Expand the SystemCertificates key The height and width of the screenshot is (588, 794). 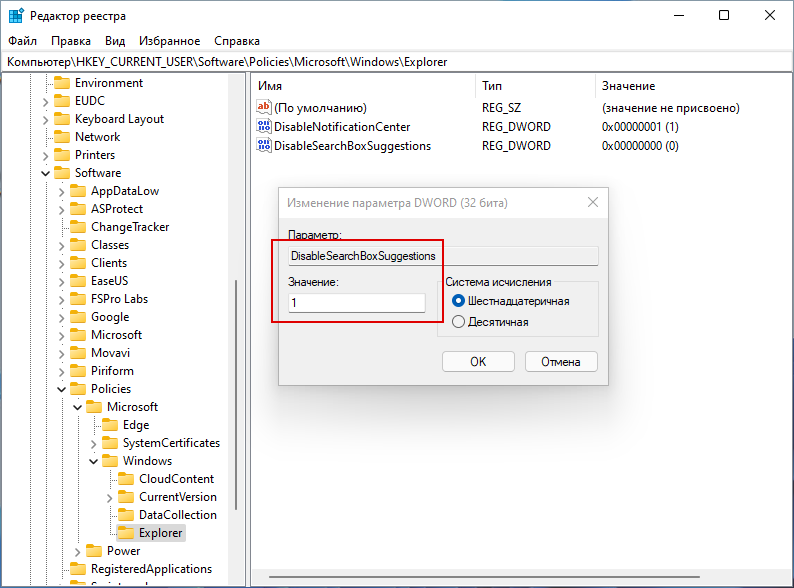tap(94, 444)
